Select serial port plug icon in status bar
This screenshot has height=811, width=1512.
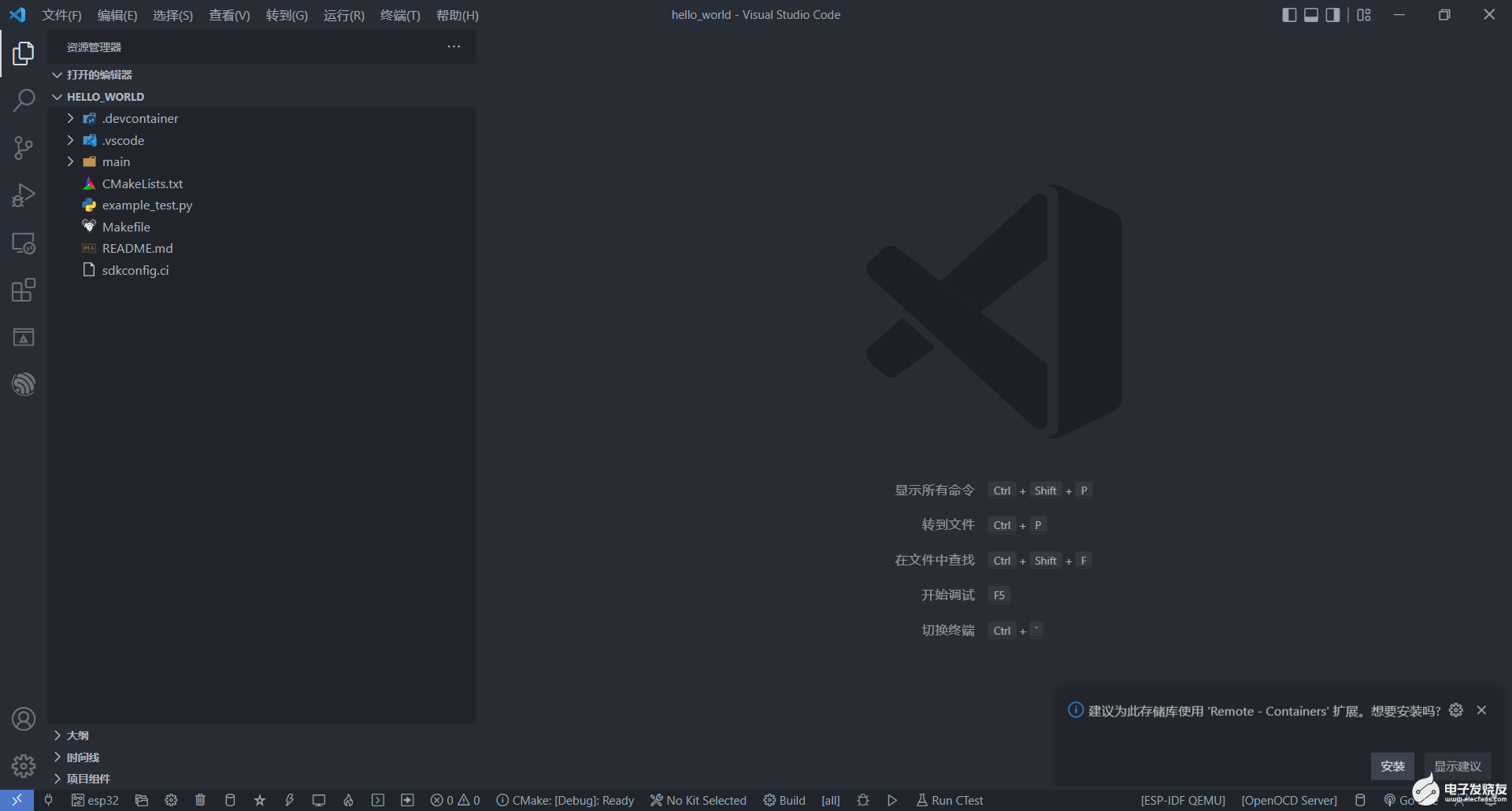[48, 800]
